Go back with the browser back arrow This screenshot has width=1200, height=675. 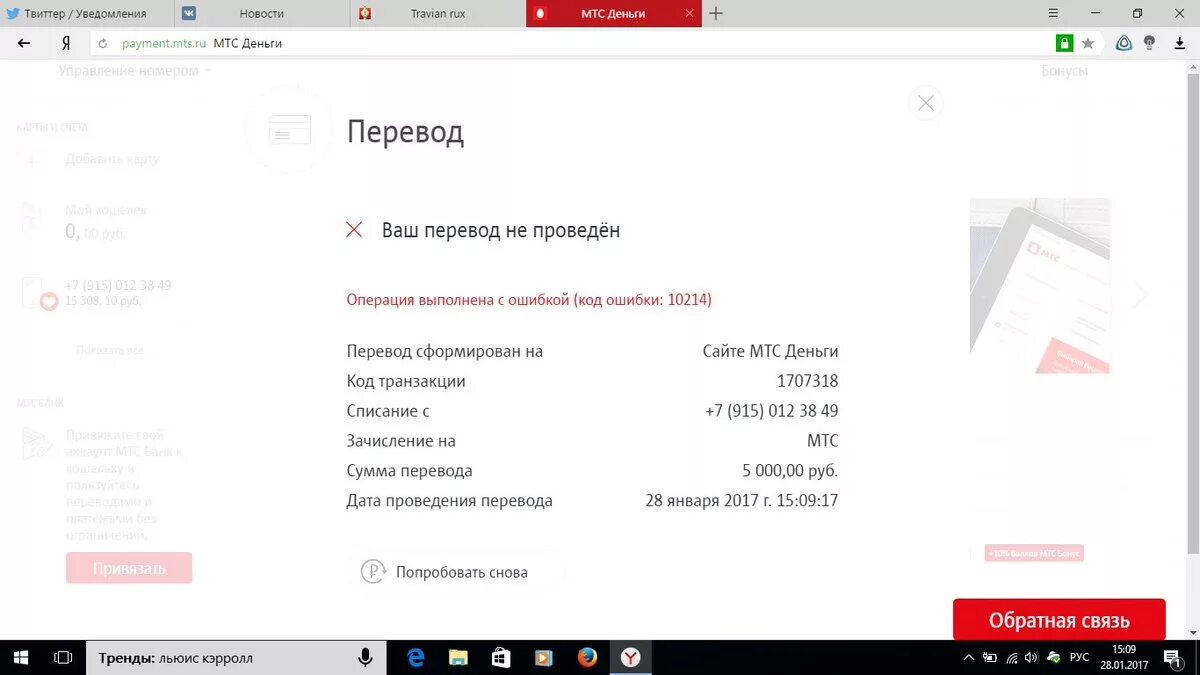pos(24,43)
